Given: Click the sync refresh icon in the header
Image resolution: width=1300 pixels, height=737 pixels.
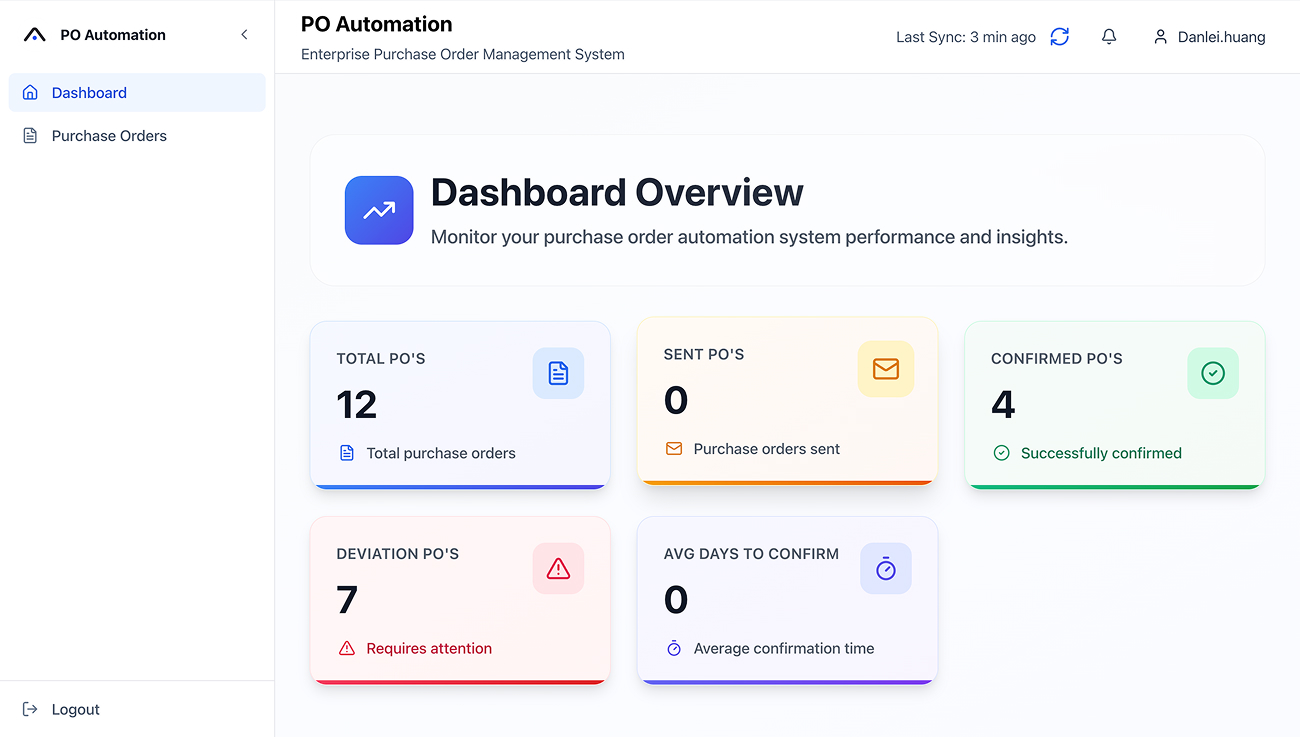Looking at the screenshot, I should pos(1059,36).
